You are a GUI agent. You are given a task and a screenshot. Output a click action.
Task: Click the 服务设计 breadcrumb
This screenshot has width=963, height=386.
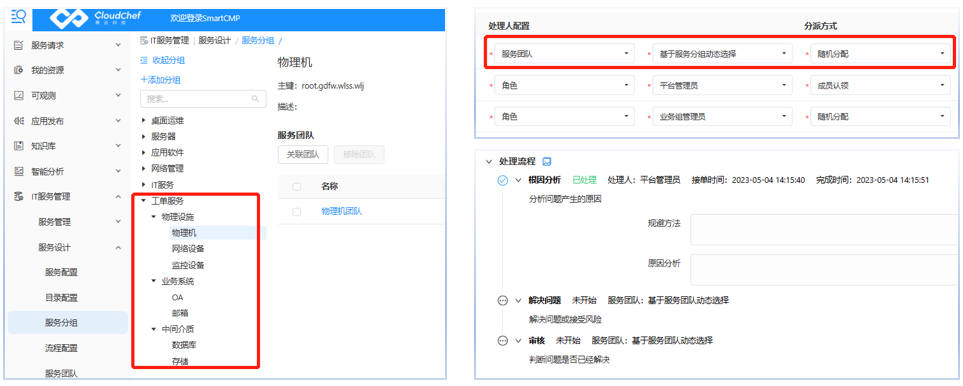tap(214, 41)
